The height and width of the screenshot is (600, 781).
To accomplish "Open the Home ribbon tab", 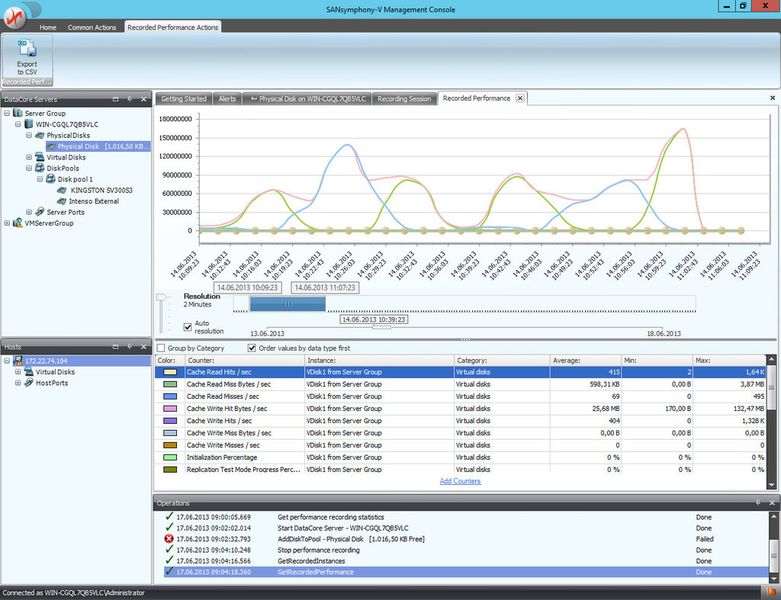I will pos(48,27).
